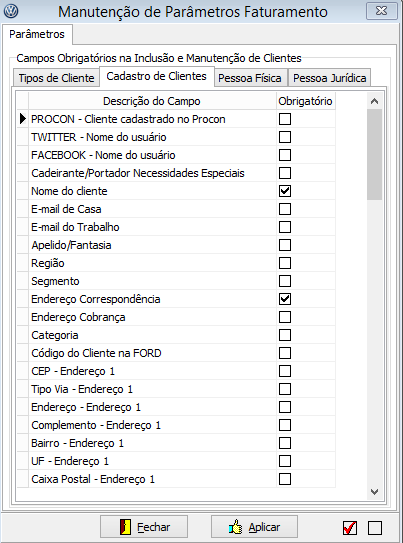Viewport: 403px width, 543px height.
Task: Click the vertical scrollbar thumb
Action: coord(374,154)
